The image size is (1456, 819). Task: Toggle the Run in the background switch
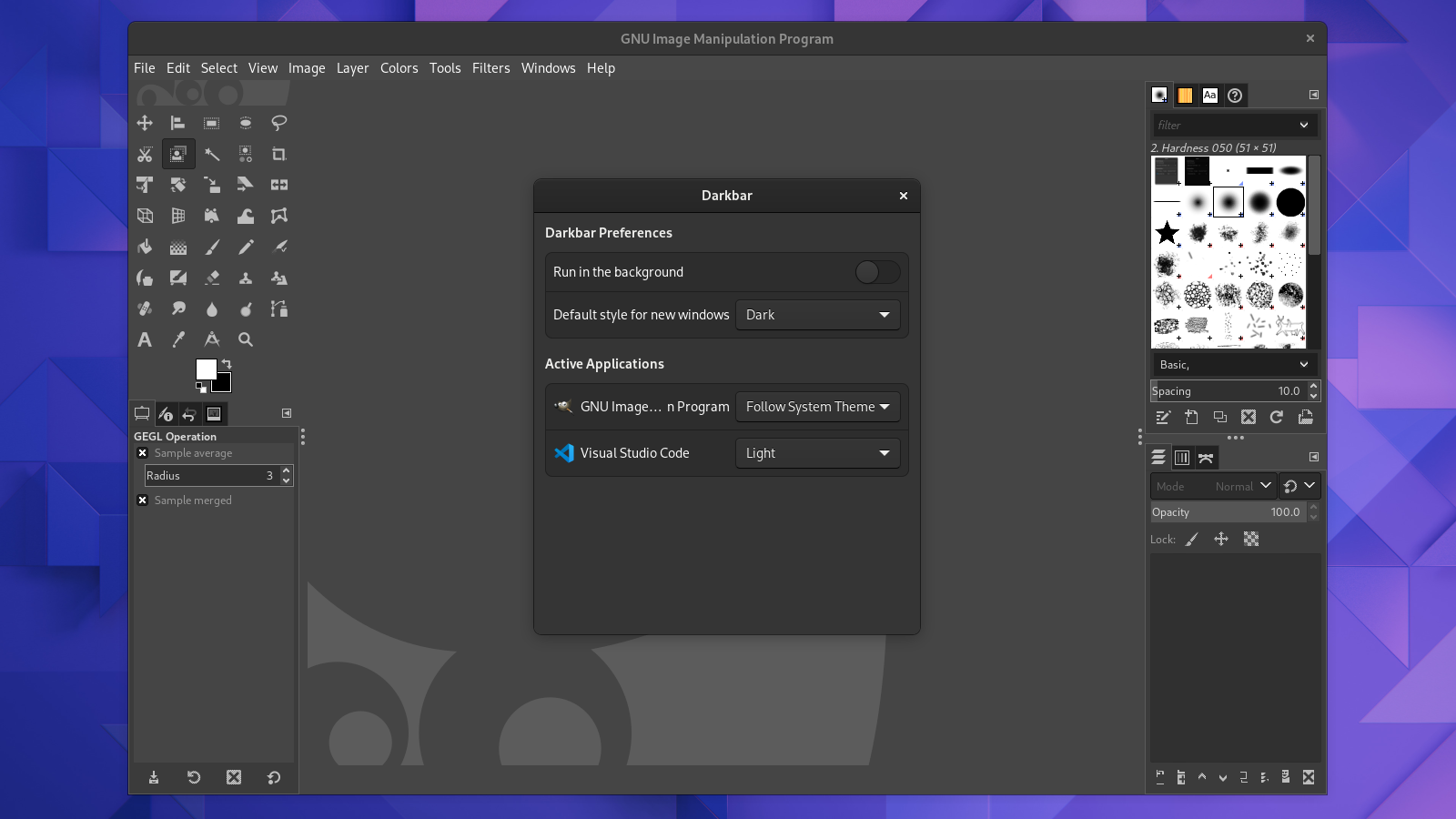point(875,271)
